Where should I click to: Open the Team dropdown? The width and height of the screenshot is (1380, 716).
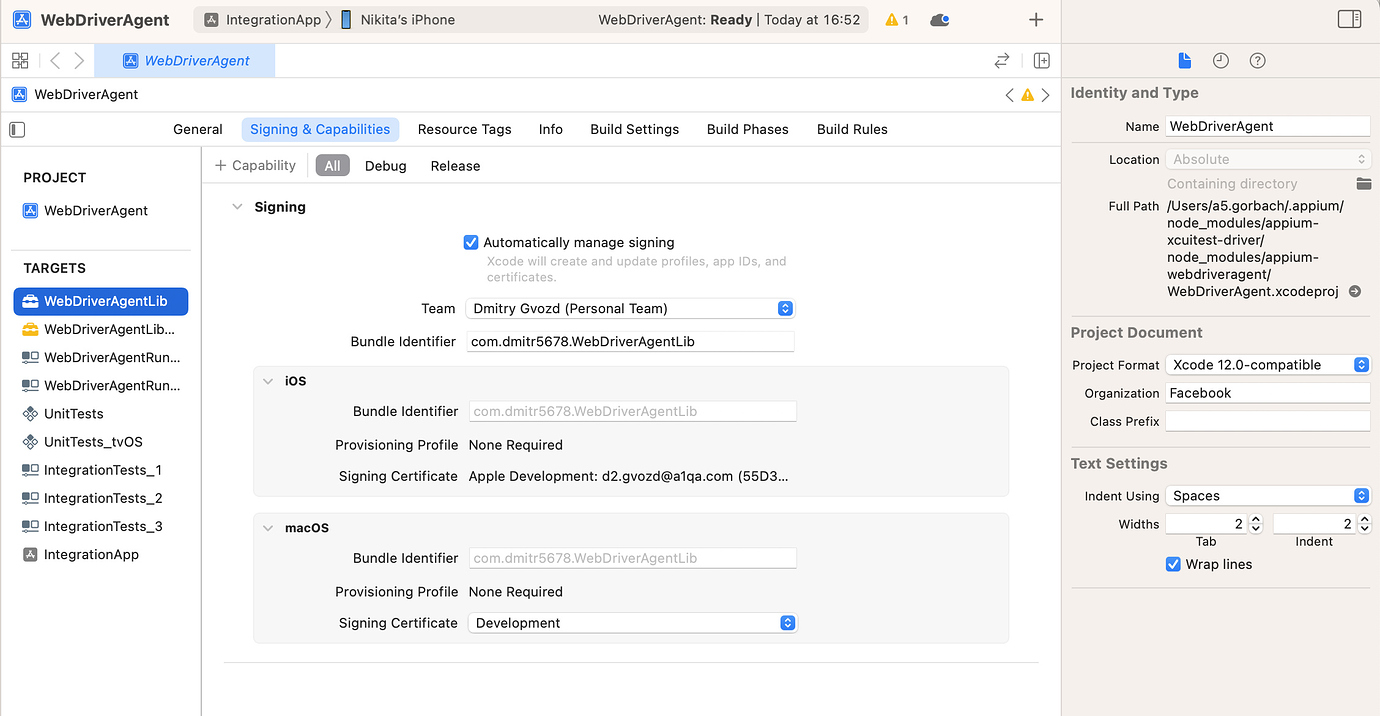click(x=784, y=308)
